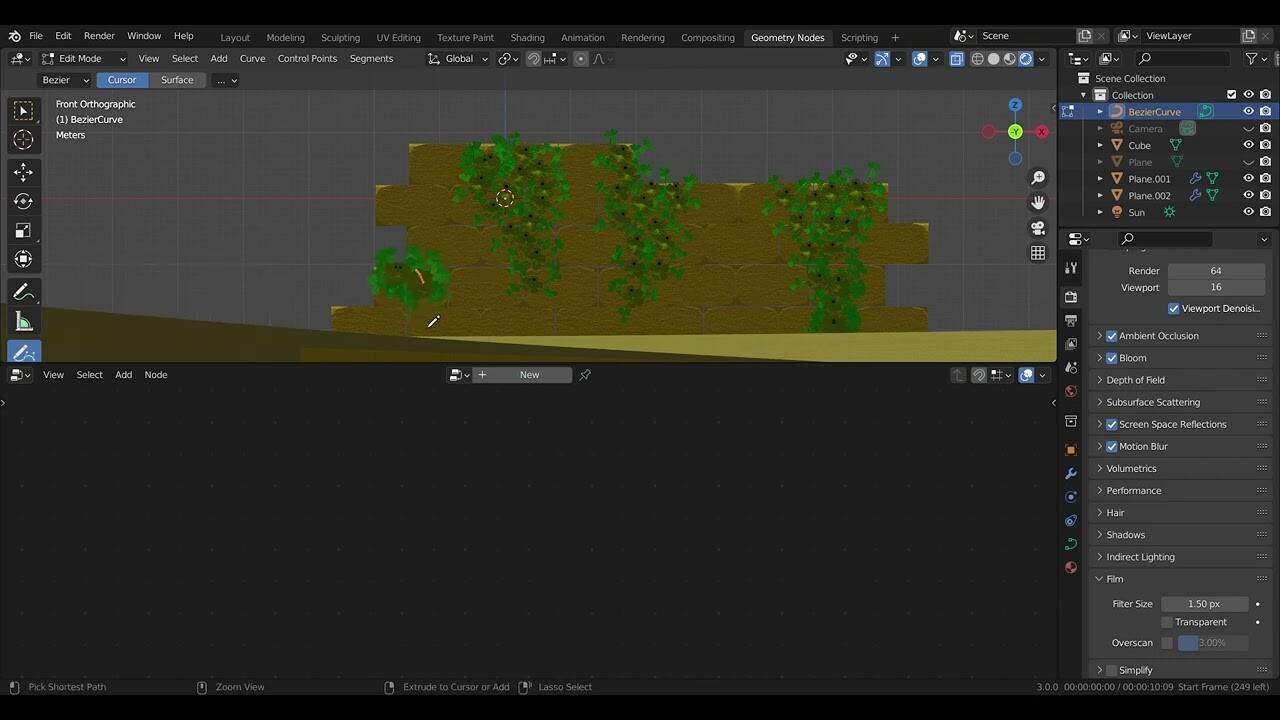
Task: Hide the Cube object in the outliner
Action: (x=1248, y=145)
